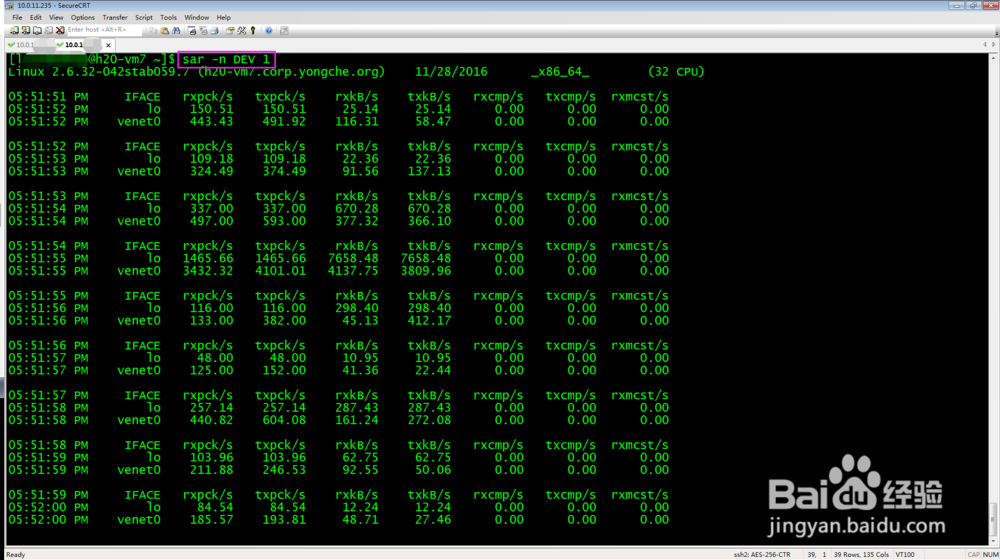This screenshot has width=1000, height=560.
Task: Close the active session tab
Action: coord(108,45)
